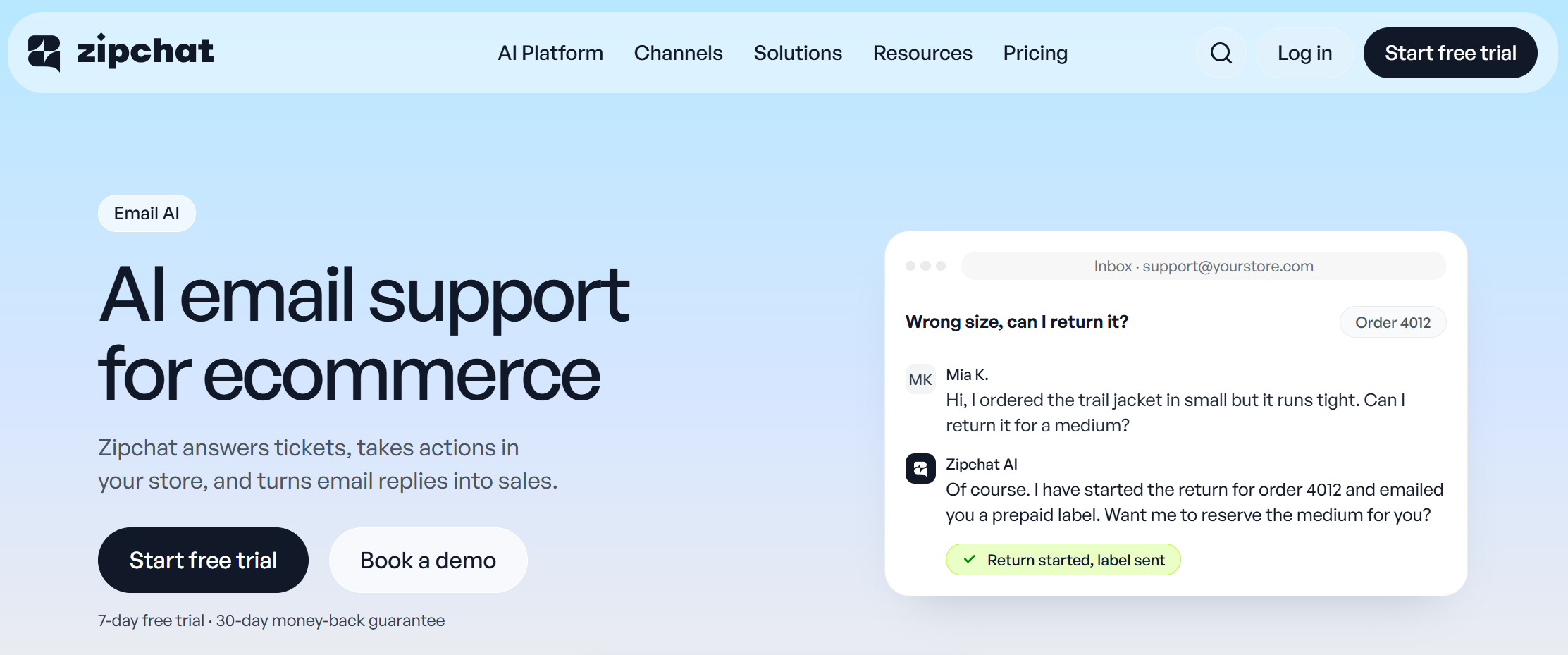Click the 'Wrong size, can I return it?' subject
The width and height of the screenshot is (1568, 655).
coord(1016,322)
